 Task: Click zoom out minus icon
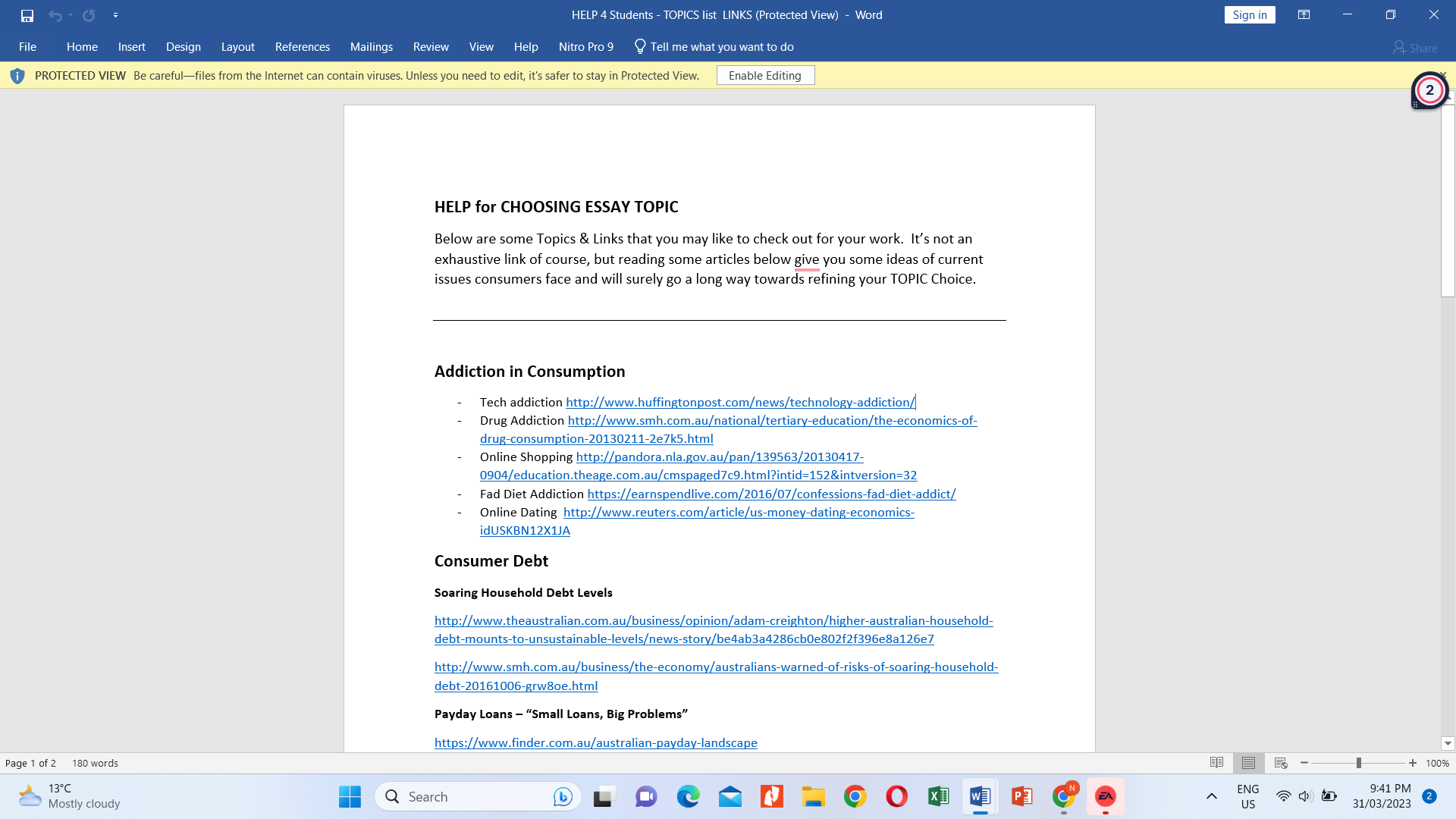click(1304, 763)
